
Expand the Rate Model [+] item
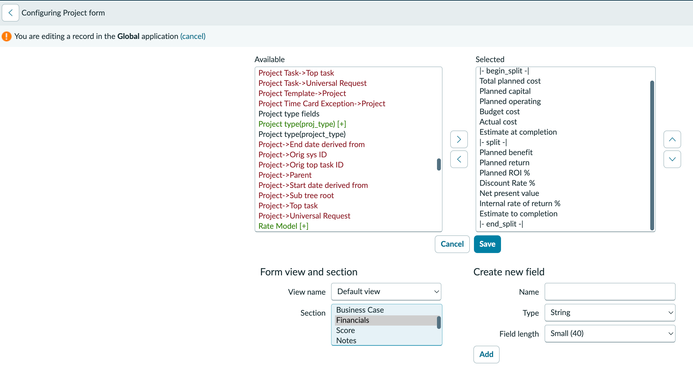tap(283, 226)
